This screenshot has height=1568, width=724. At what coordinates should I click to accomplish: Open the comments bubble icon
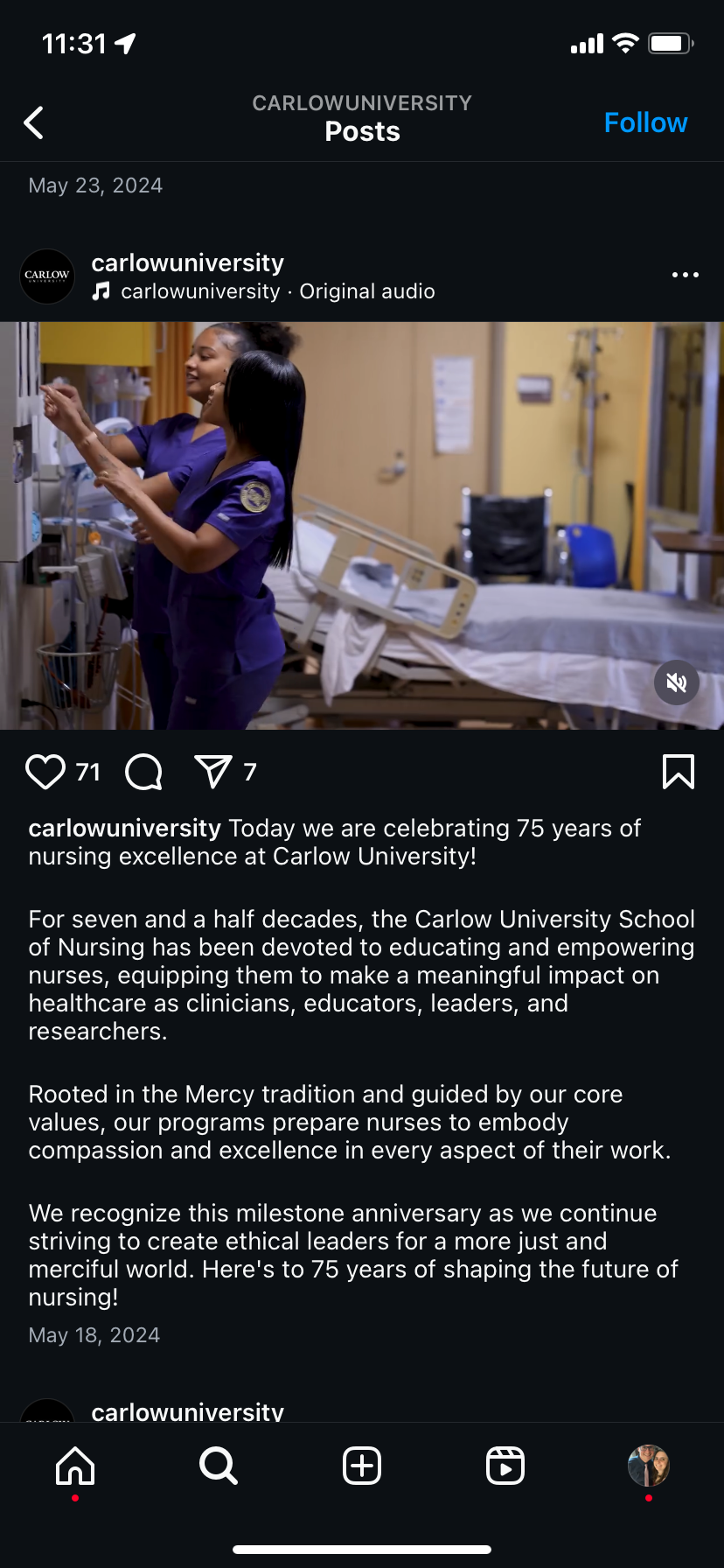(144, 772)
